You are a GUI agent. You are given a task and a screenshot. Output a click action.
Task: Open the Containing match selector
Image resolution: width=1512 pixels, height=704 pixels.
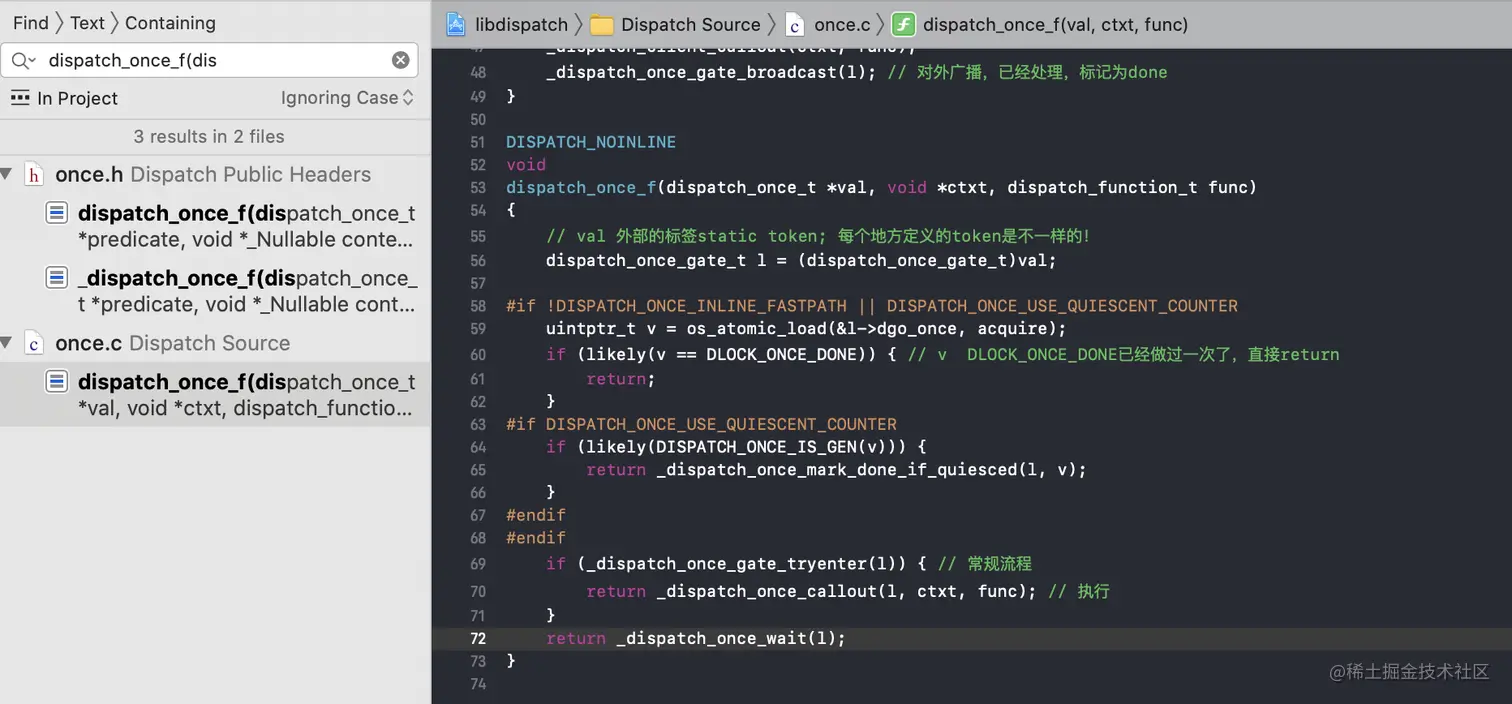170,22
